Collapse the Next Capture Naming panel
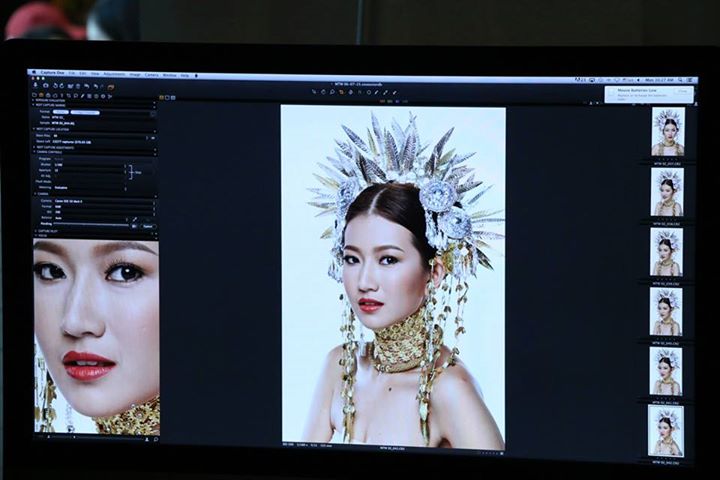720x480 pixels. (x=33, y=105)
